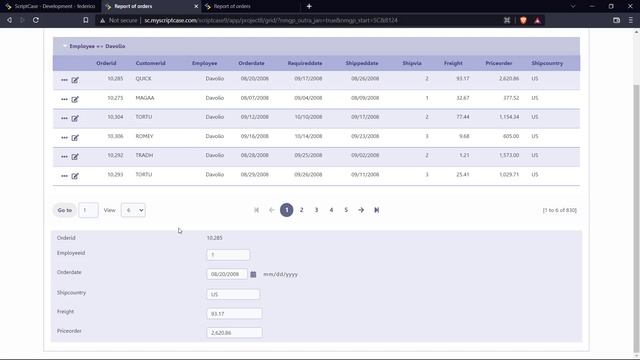Focus the Priceorder input field
Screen dimensions: 640x360
pyautogui.click(x=234, y=333)
